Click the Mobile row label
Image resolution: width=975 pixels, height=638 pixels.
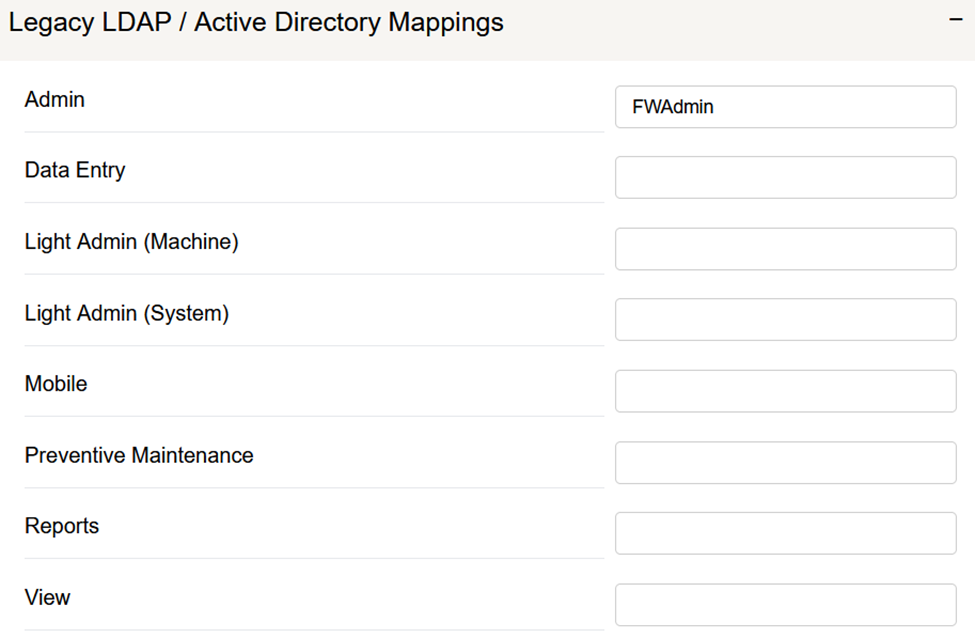(x=56, y=384)
